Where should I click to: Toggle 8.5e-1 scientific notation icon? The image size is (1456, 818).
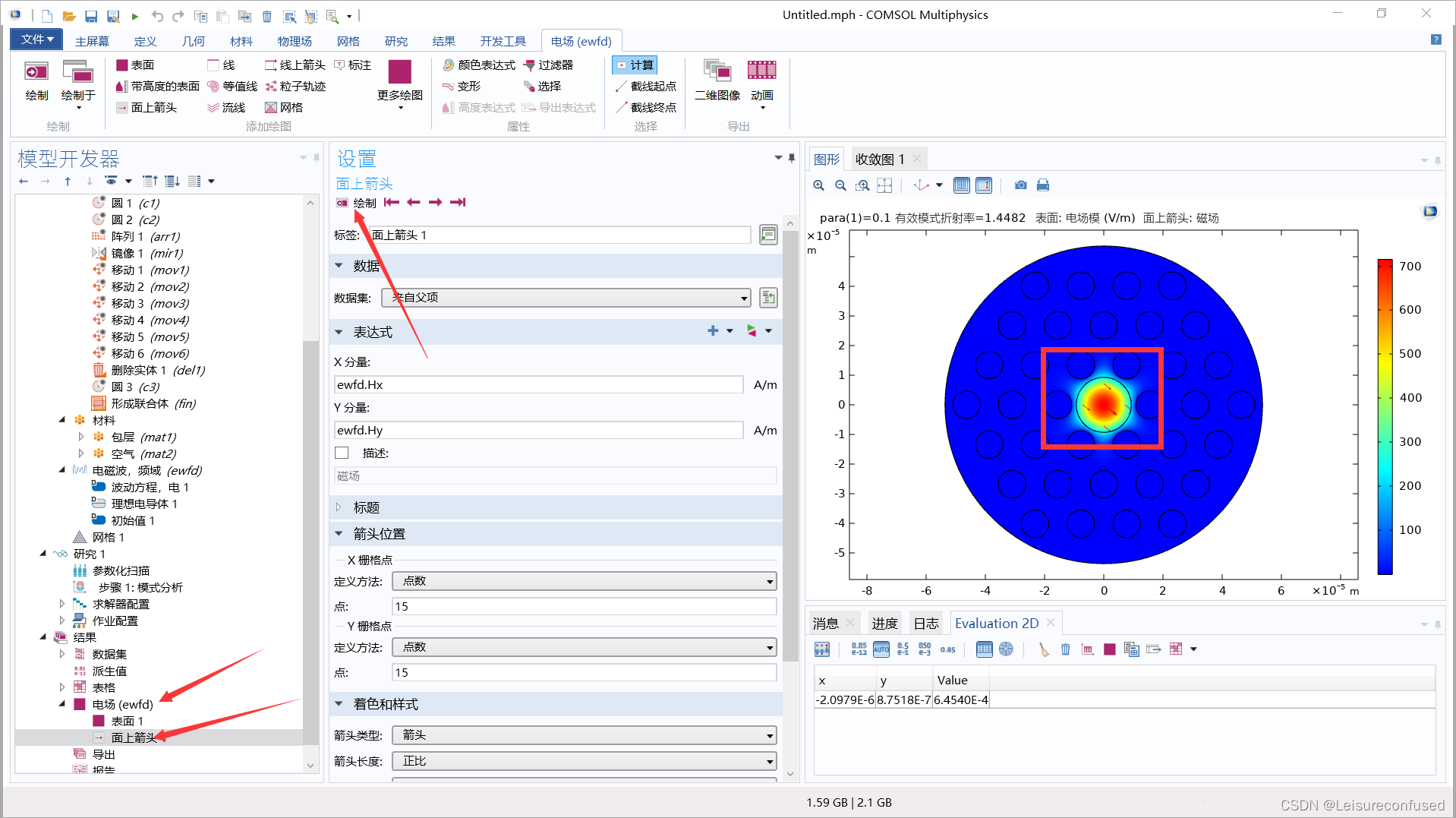903,649
